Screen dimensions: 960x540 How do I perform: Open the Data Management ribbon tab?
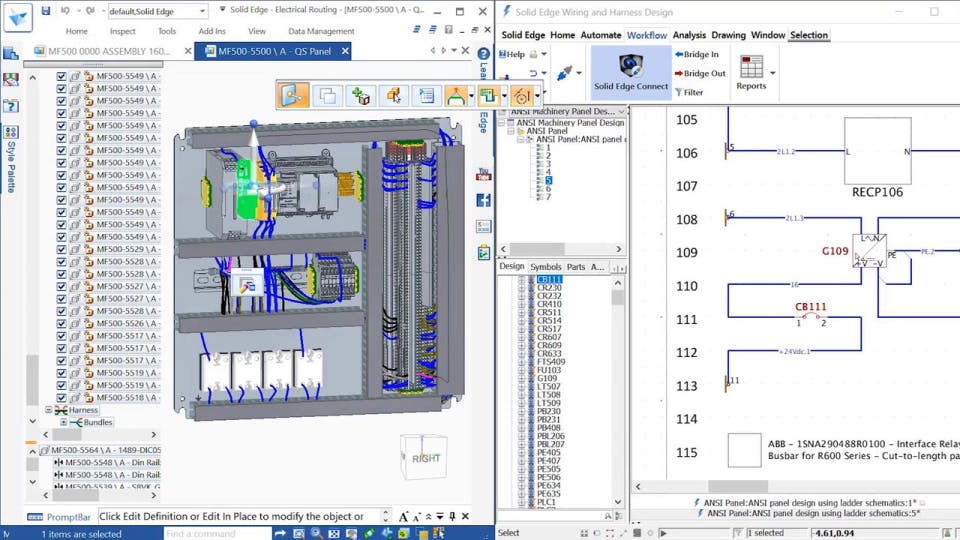pos(321,31)
